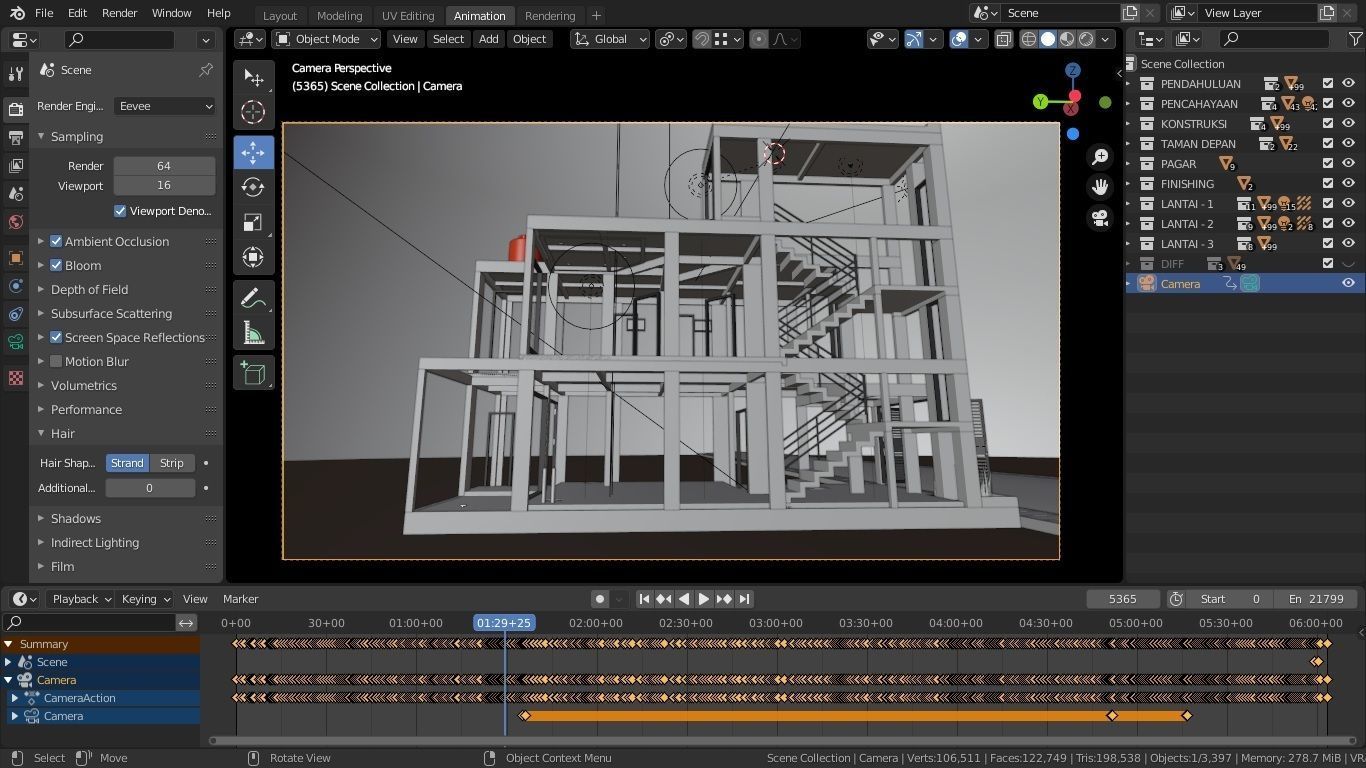Expand the Volumetrics panel
1366x768 pixels.
84,385
